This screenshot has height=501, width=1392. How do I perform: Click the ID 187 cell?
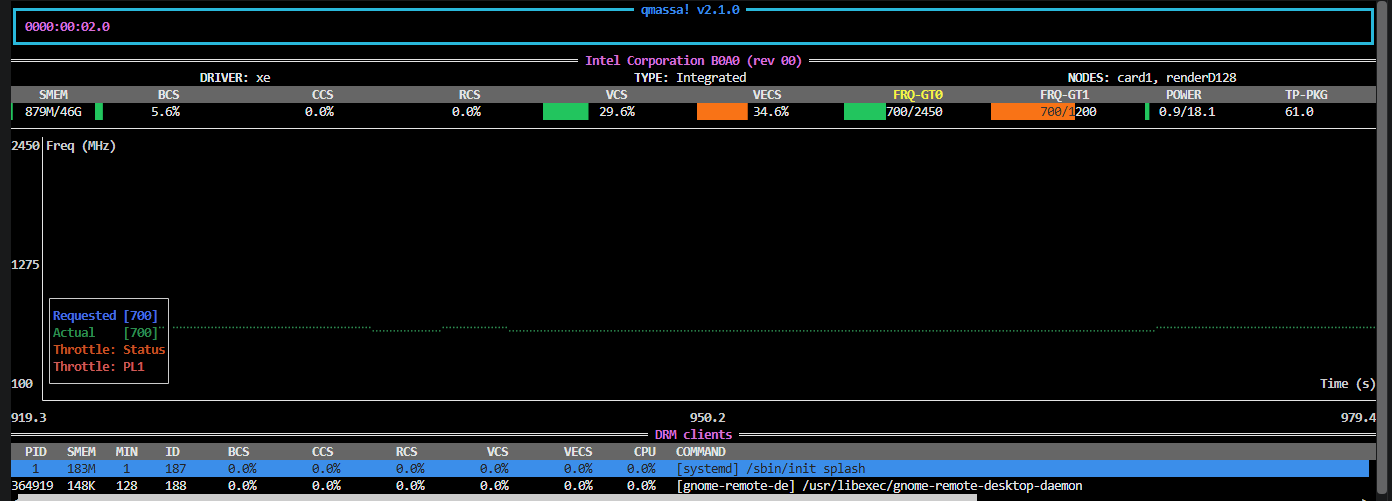(176, 469)
